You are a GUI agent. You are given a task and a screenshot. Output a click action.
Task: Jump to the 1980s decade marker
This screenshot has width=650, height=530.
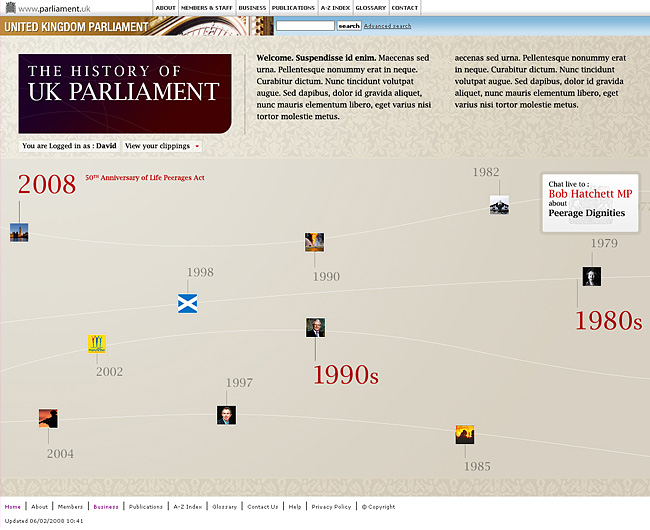(x=609, y=321)
